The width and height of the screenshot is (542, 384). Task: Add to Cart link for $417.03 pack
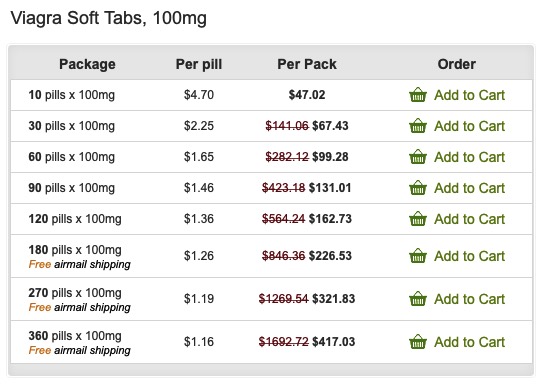(469, 342)
